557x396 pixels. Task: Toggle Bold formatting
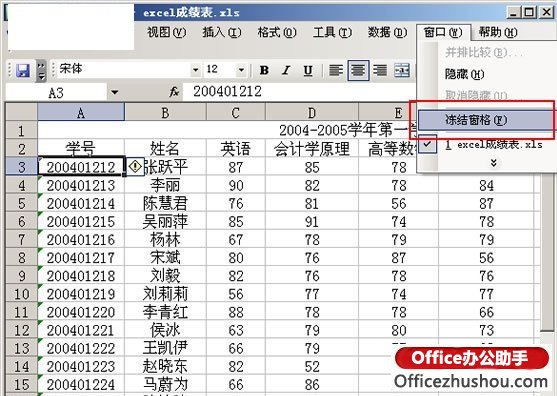(264, 70)
